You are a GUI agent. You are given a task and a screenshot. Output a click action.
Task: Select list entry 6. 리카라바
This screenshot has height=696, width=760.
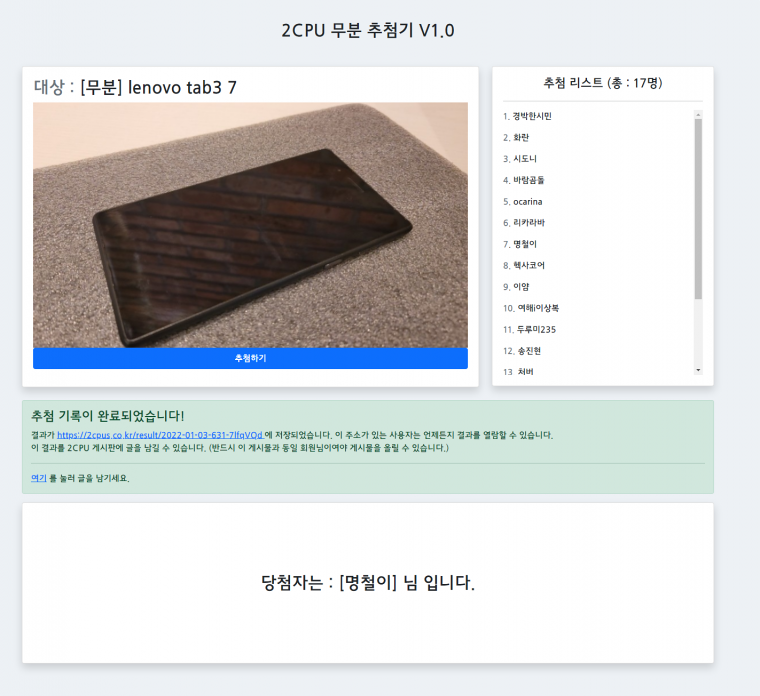(524, 223)
